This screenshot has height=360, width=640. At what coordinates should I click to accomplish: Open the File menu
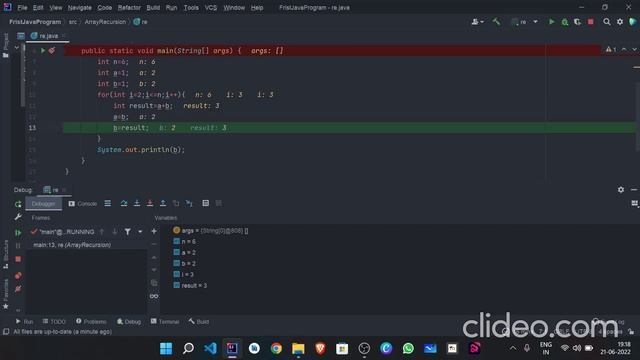point(22,7)
